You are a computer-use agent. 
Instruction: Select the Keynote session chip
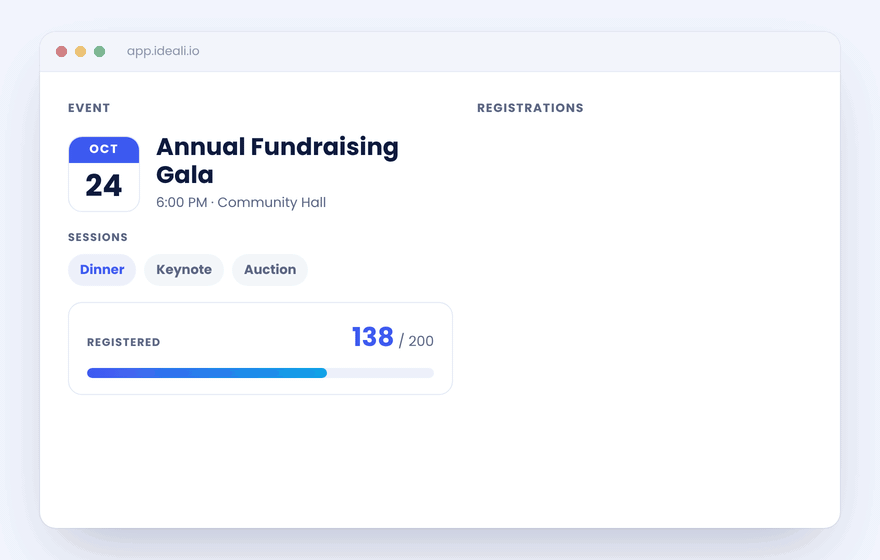pyautogui.click(x=184, y=270)
